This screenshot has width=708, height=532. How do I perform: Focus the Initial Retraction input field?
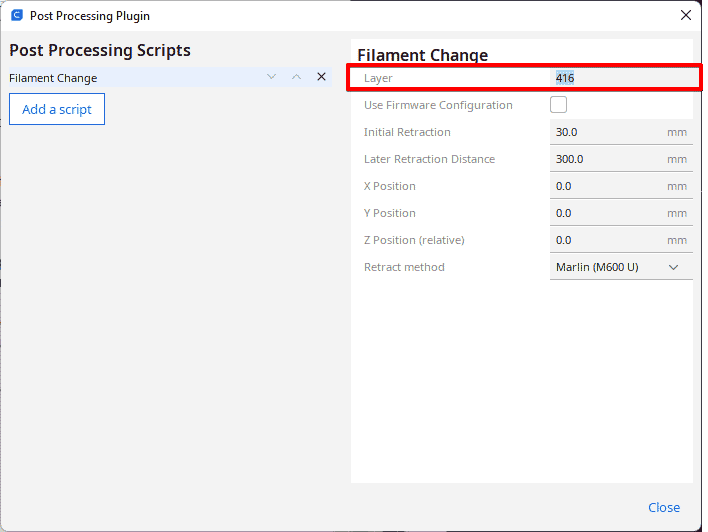(621, 132)
